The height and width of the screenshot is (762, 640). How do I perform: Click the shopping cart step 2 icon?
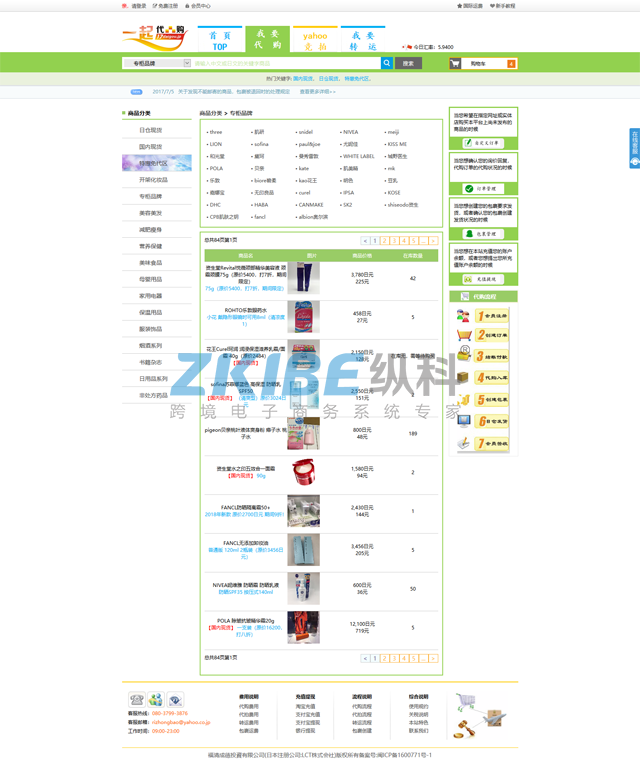coord(464,335)
